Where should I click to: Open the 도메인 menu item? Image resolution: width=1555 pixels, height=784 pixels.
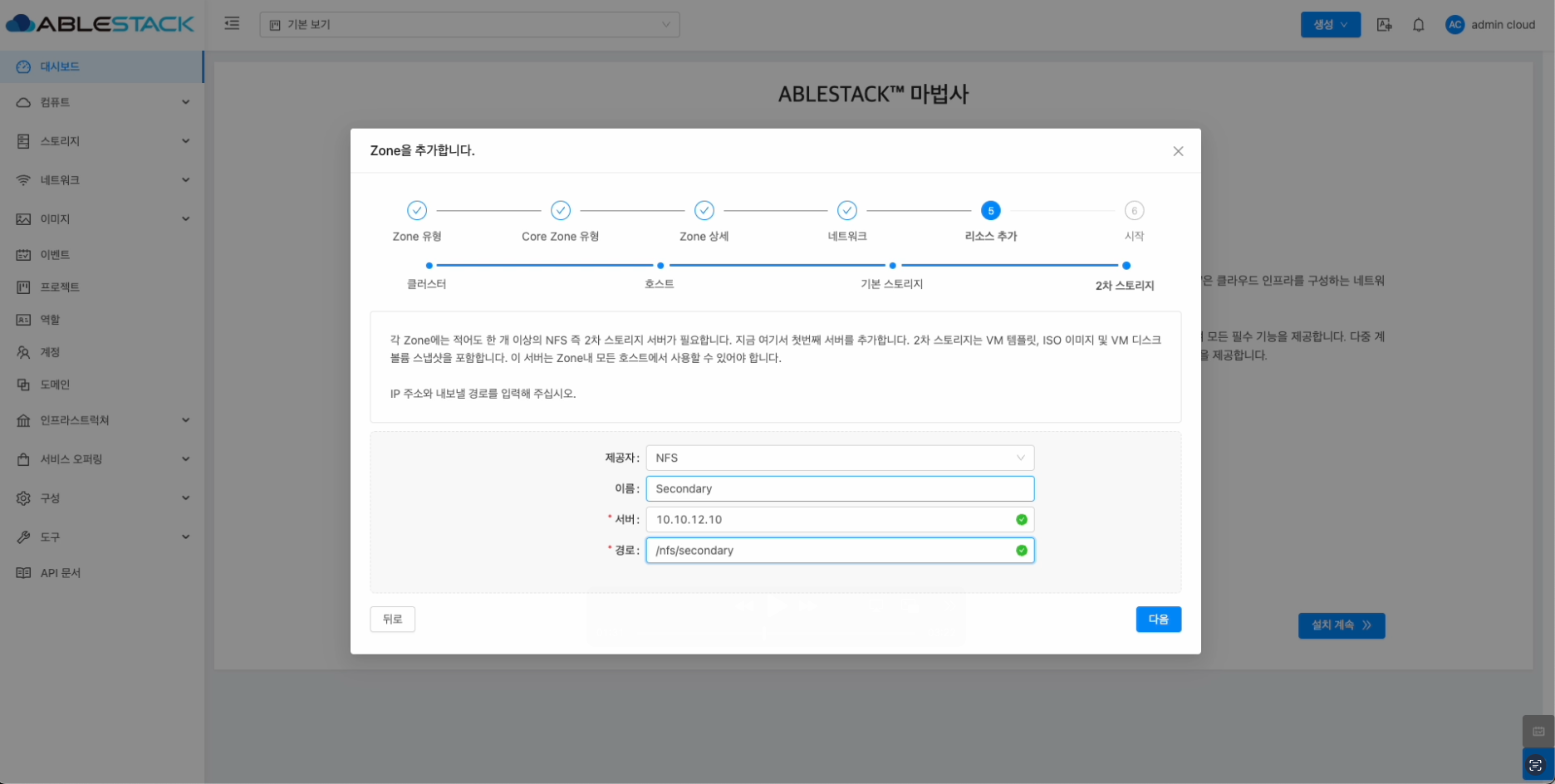point(55,385)
